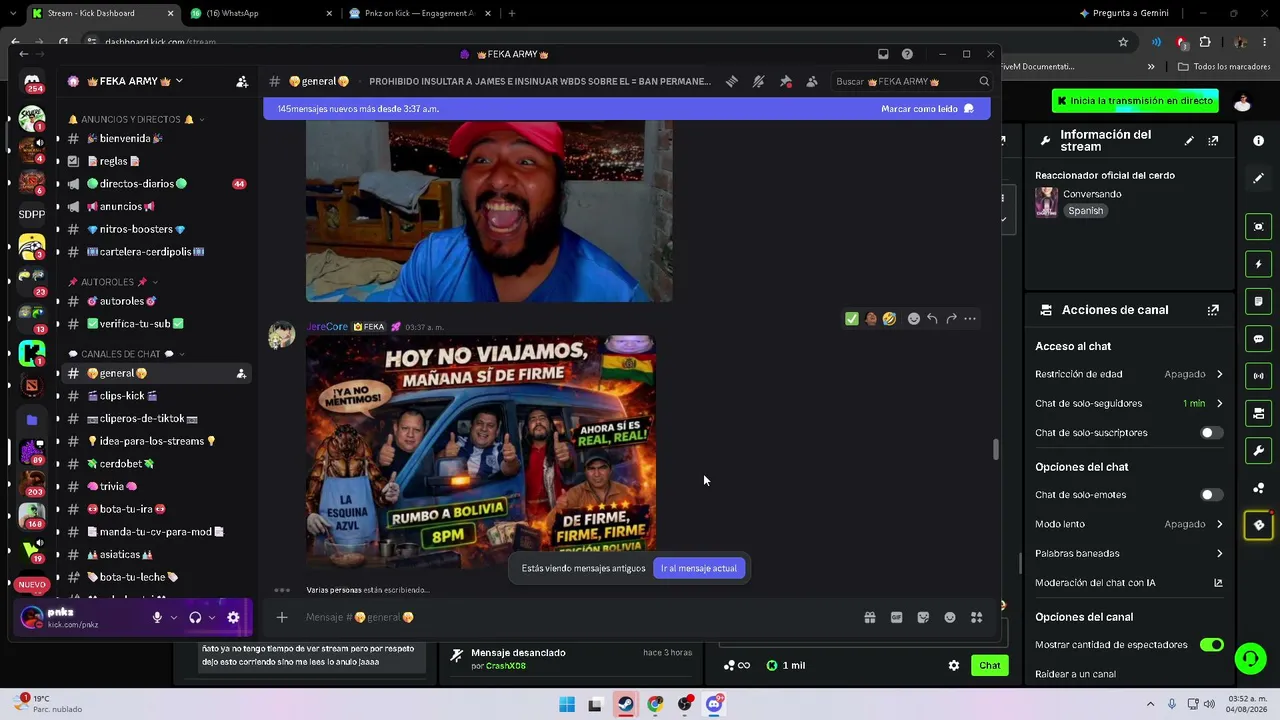Click the Discord direct messages home icon

click(x=32, y=81)
